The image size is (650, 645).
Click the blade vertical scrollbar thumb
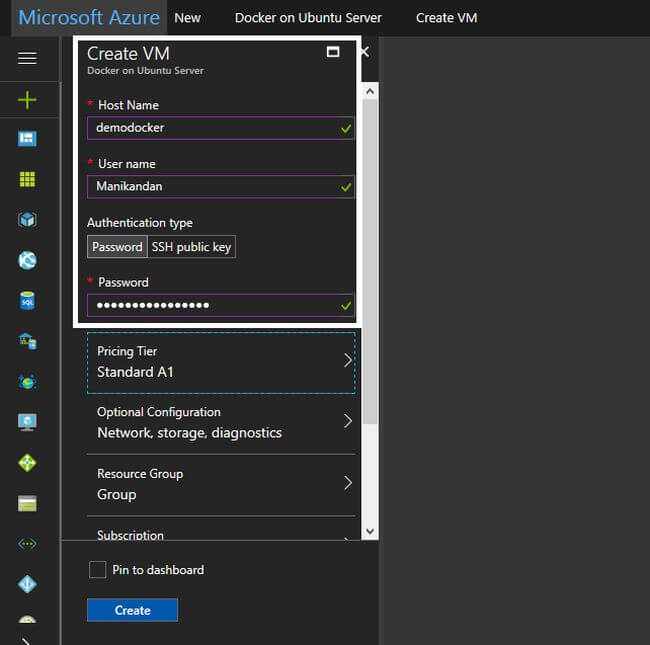(x=370, y=261)
